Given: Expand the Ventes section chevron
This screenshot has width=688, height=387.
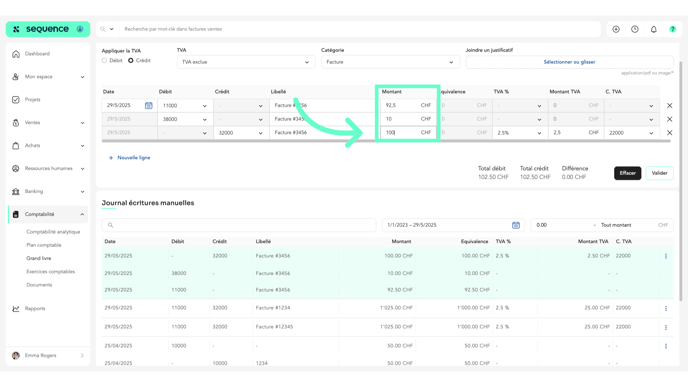Looking at the screenshot, I should (x=82, y=123).
